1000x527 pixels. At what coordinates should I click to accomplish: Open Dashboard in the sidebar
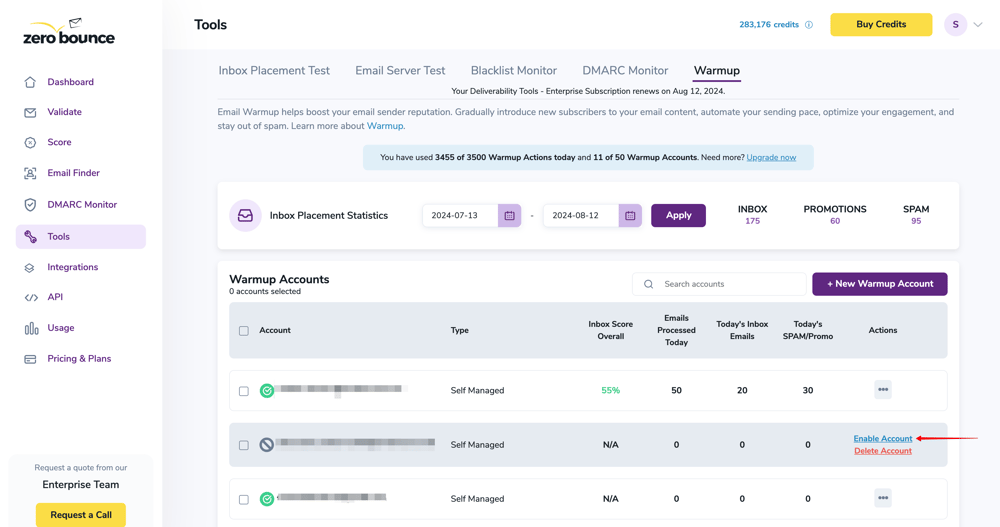click(70, 82)
